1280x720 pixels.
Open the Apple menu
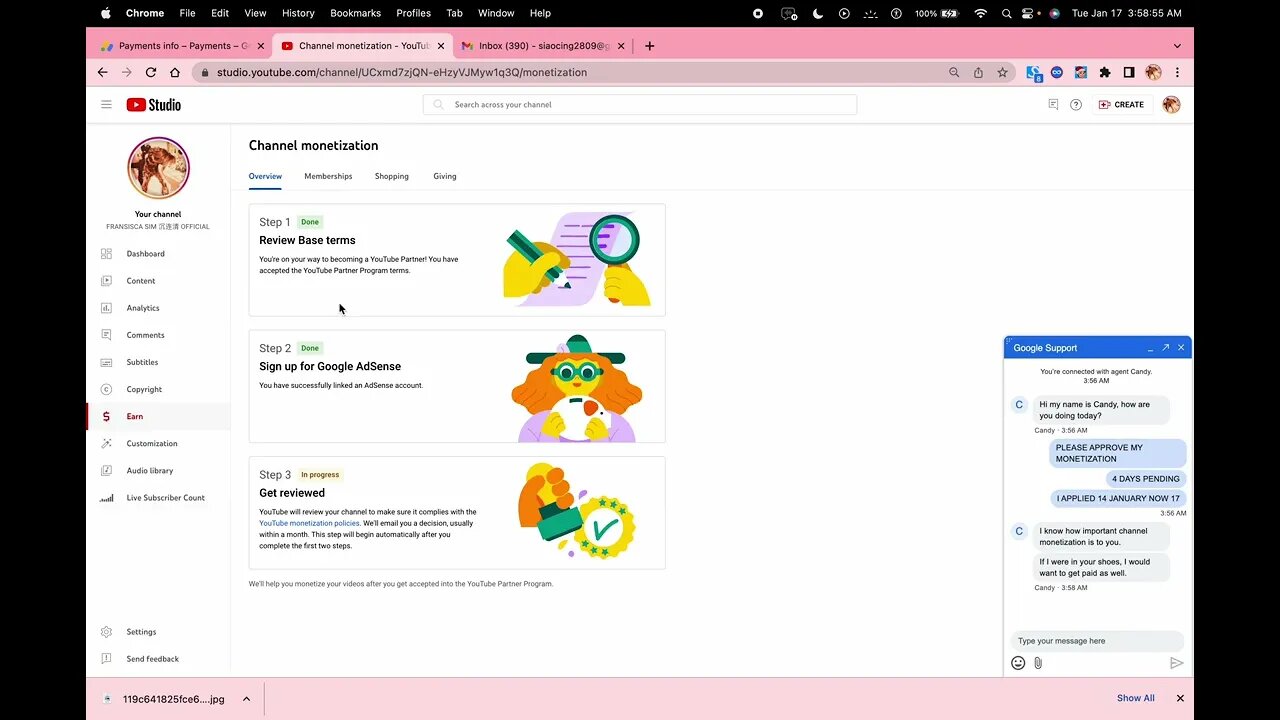[x=106, y=13]
